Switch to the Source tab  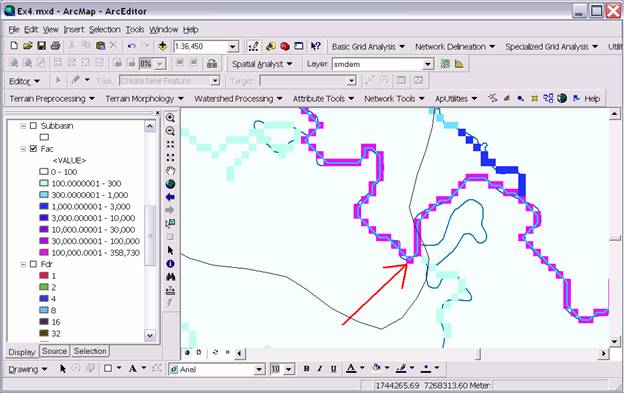coord(55,351)
